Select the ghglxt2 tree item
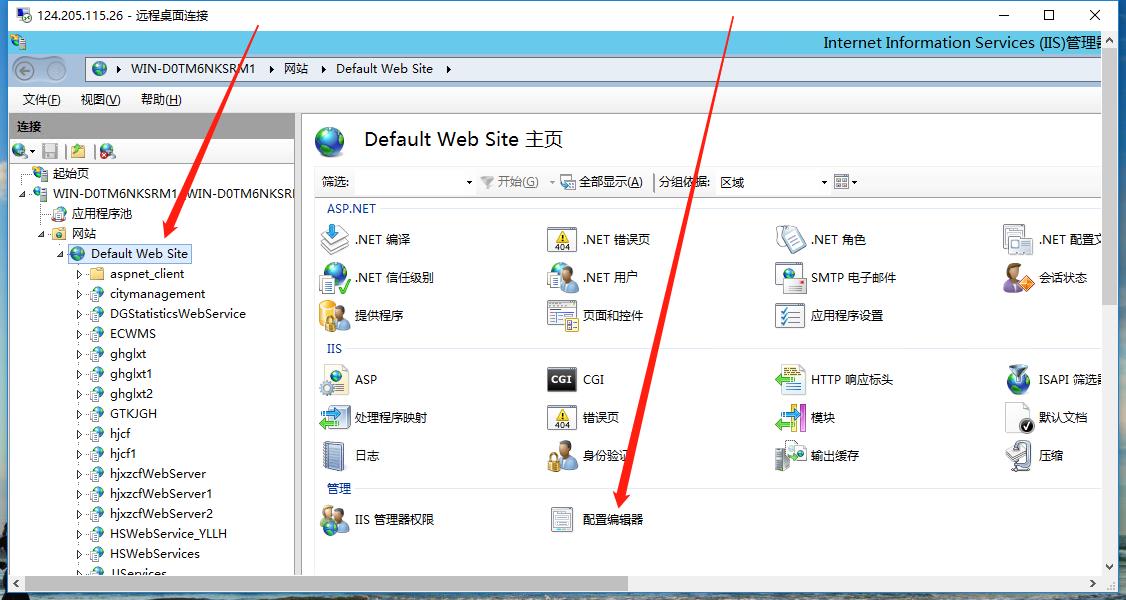1126x600 pixels. 131,394
